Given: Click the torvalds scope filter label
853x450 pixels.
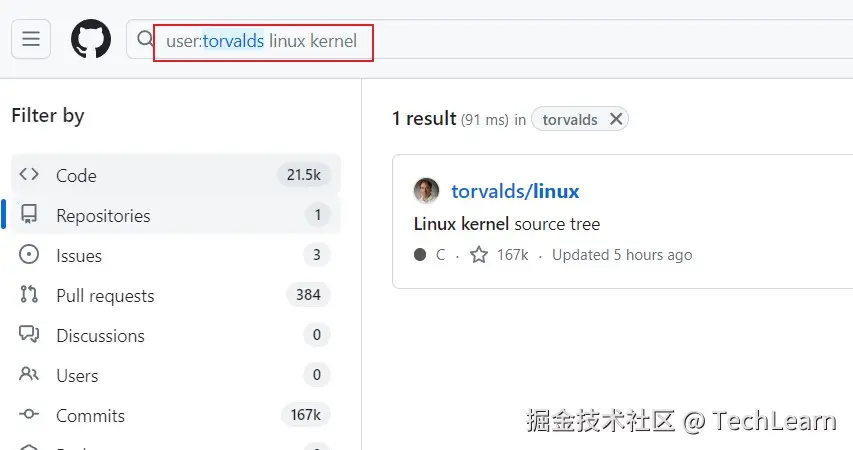Looking at the screenshot, I should pos(569,120).
